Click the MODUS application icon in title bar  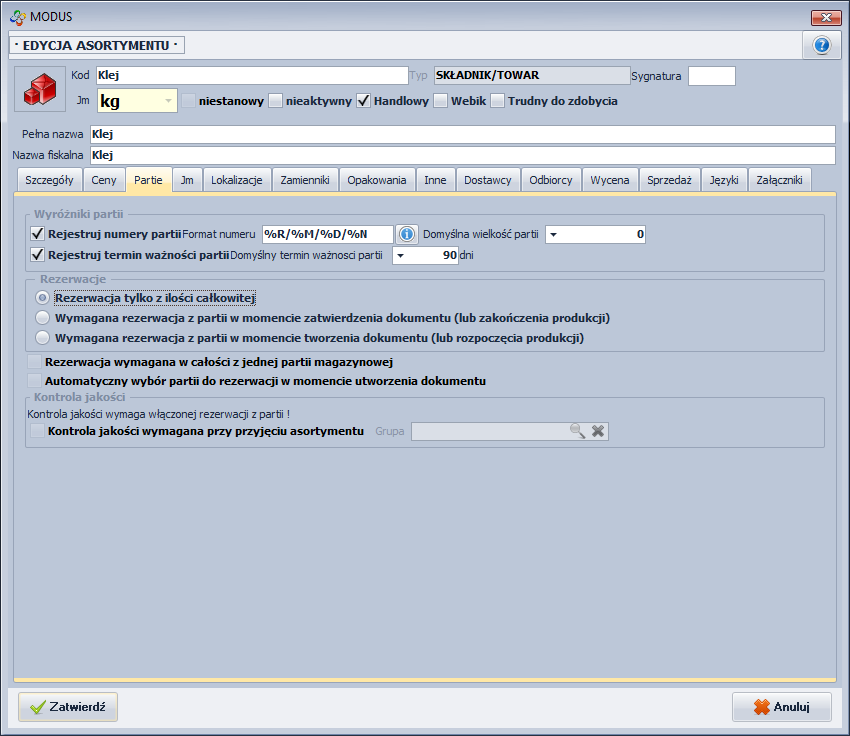[x=16, y=16]
